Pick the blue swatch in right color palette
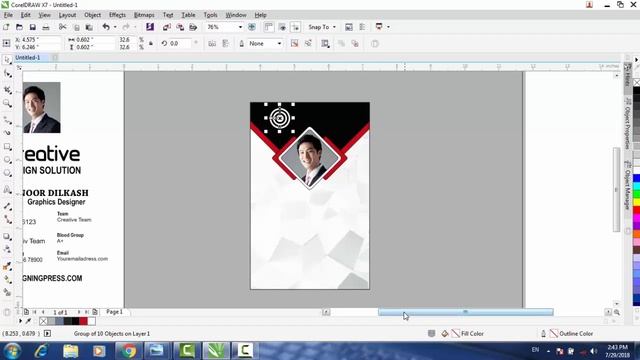The height and width of the screenshot is (360, 640). (x=636, y=178)
